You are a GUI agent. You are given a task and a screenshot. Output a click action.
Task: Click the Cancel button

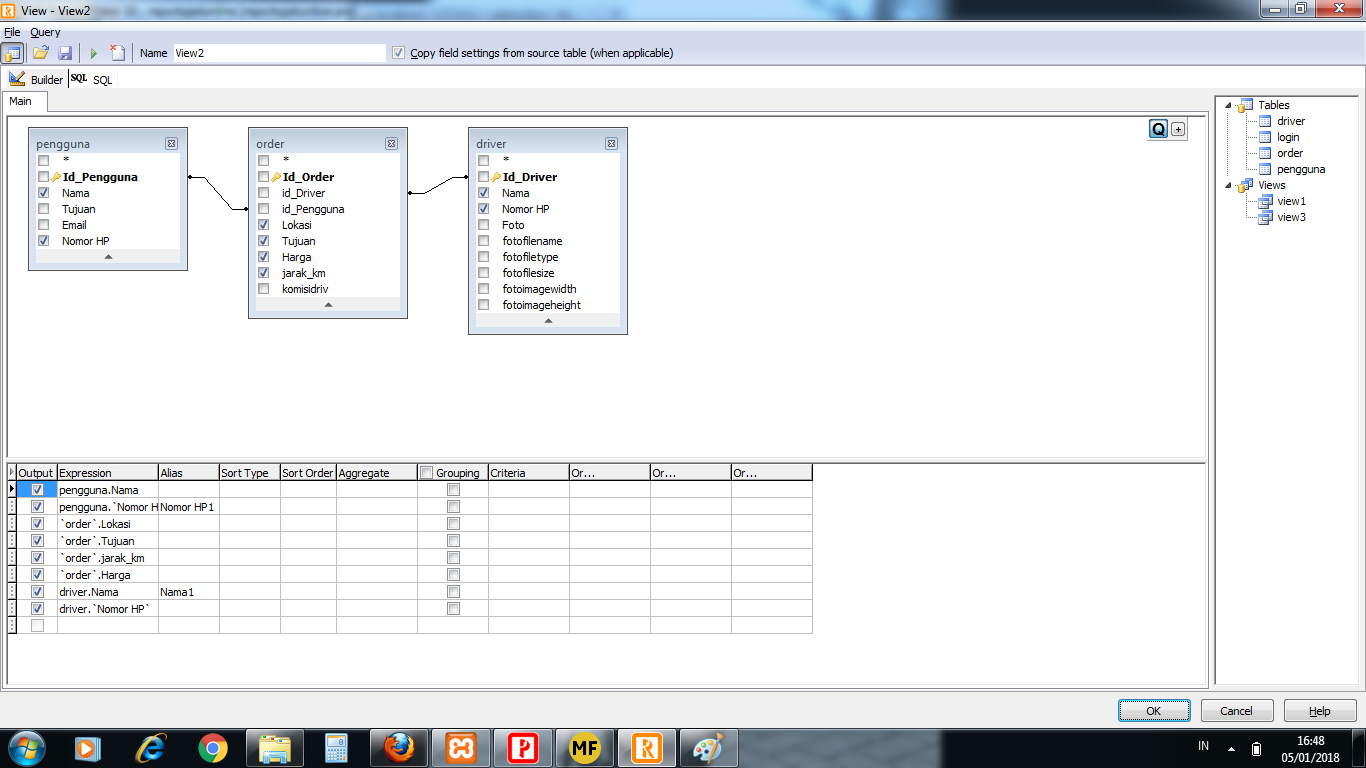click(x=1236, y=711)
